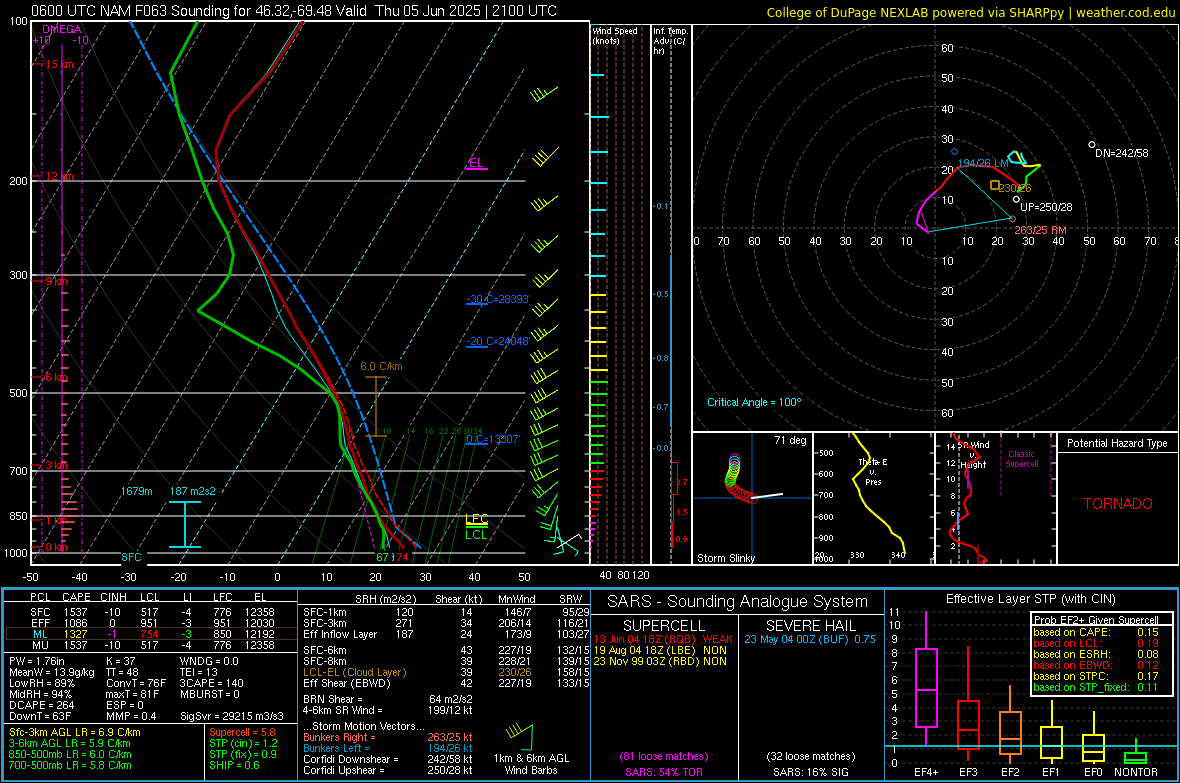Select the SFC parcel row in table

pyautogui.click(x=151, y=613)
